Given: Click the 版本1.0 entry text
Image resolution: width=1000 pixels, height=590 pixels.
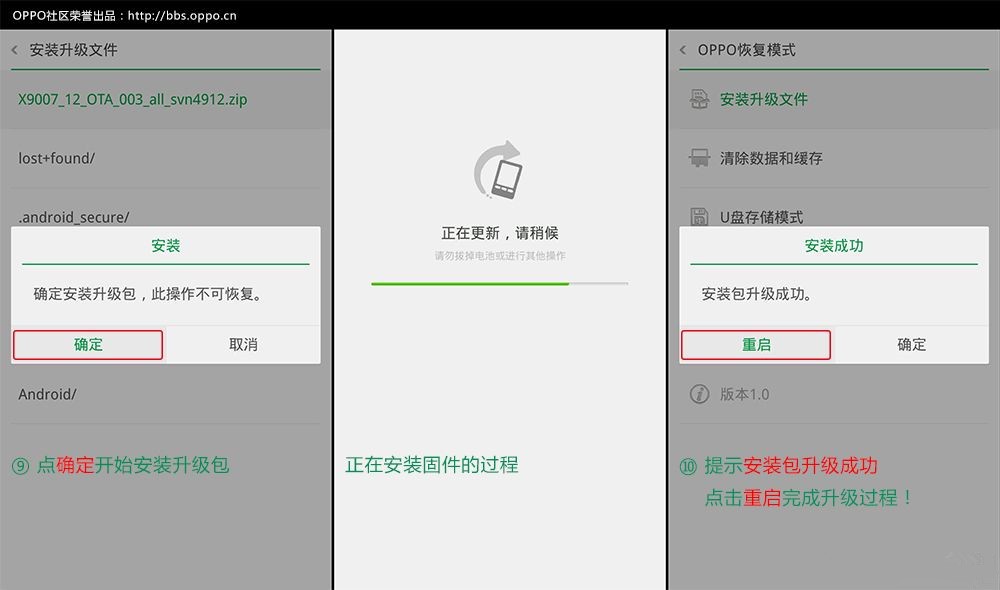Looking at the screenshot, I should (744, 394).
